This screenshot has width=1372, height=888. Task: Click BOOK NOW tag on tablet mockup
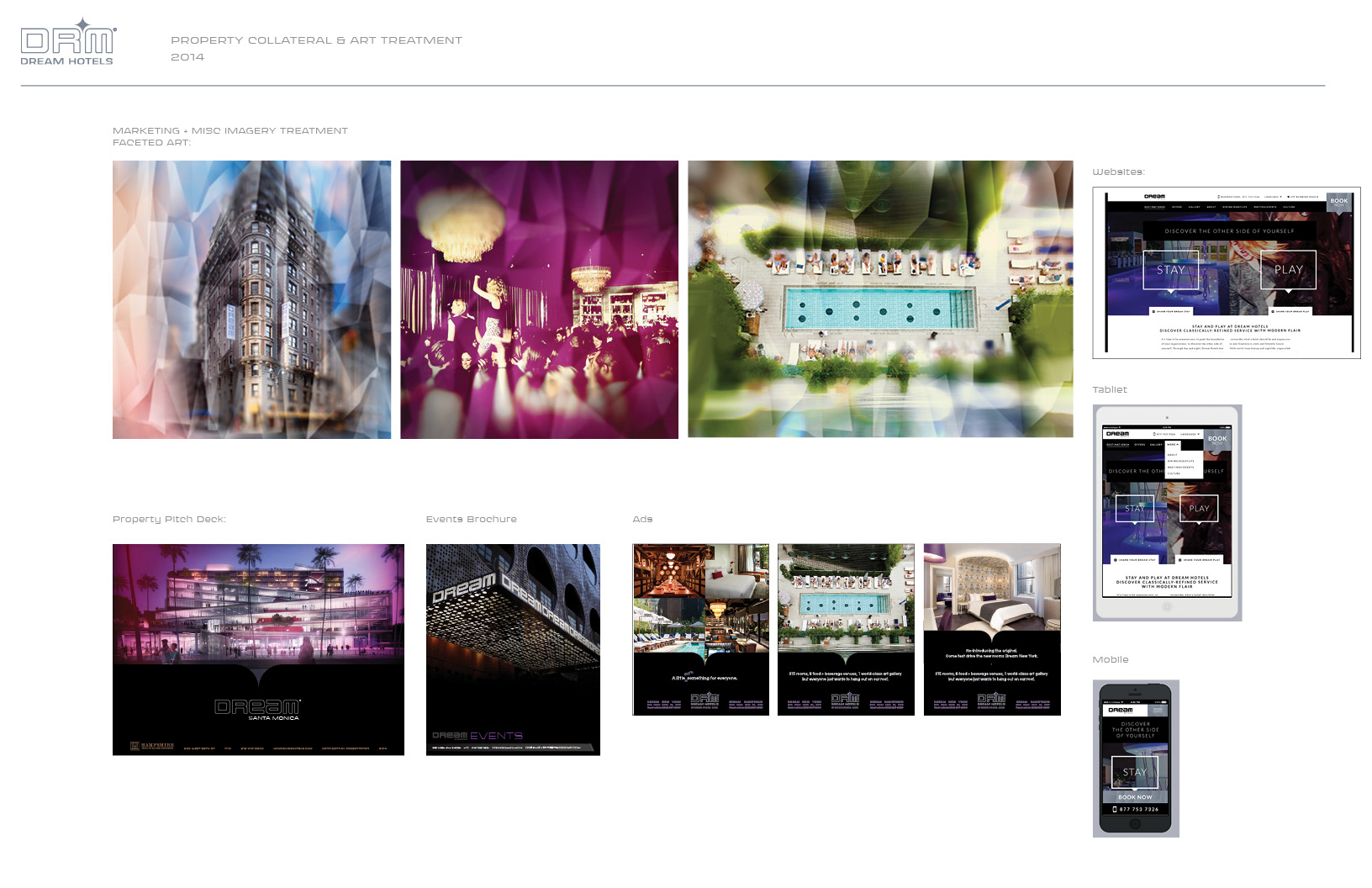coord(1217,441)
